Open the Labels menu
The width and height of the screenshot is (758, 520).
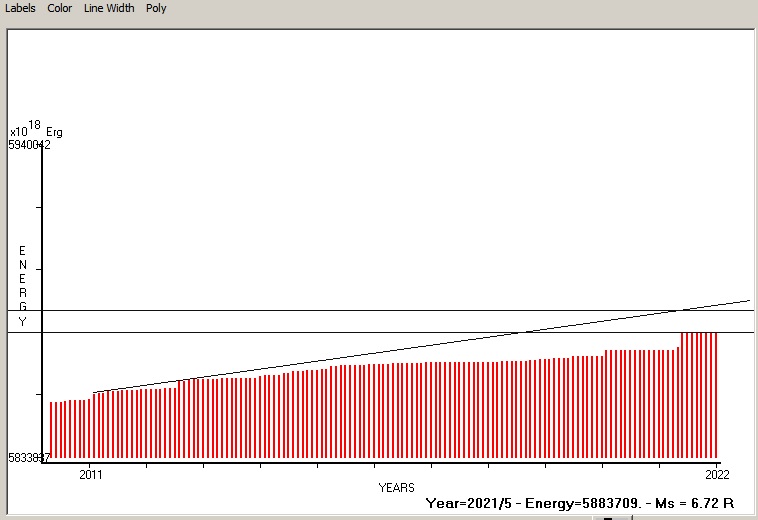point(20,8)
